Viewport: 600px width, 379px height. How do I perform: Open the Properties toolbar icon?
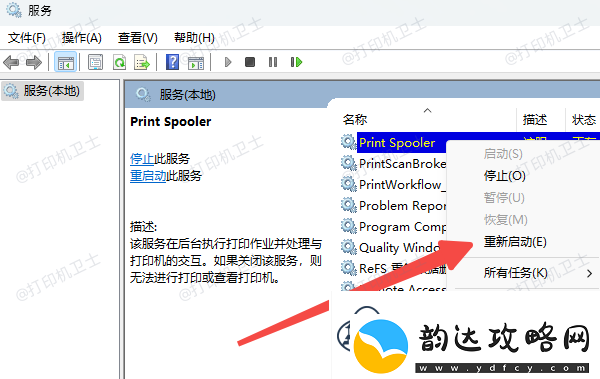coord(95,62)
